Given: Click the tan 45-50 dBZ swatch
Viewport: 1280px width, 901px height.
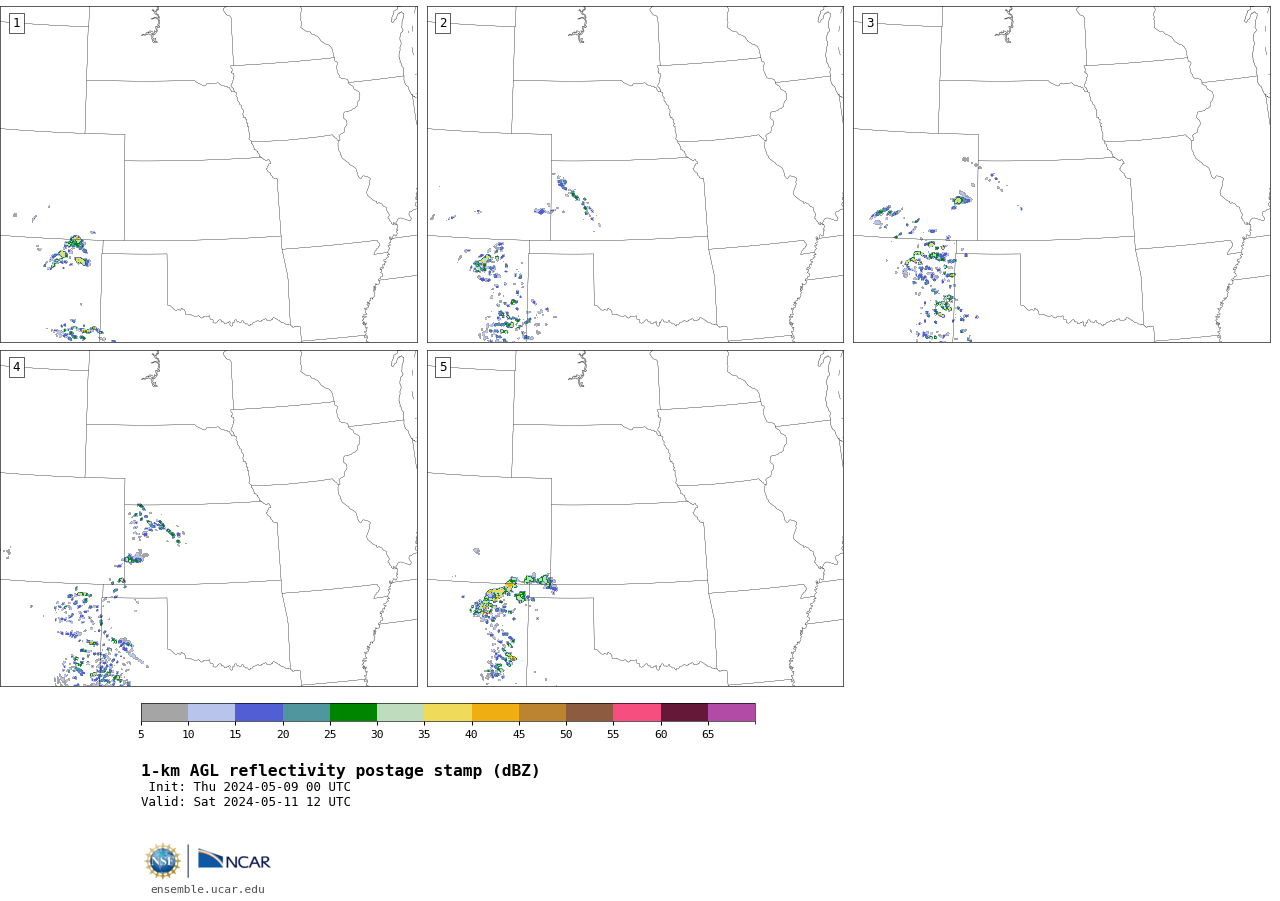Looking at the screenshot, I should tap(542, 712).
